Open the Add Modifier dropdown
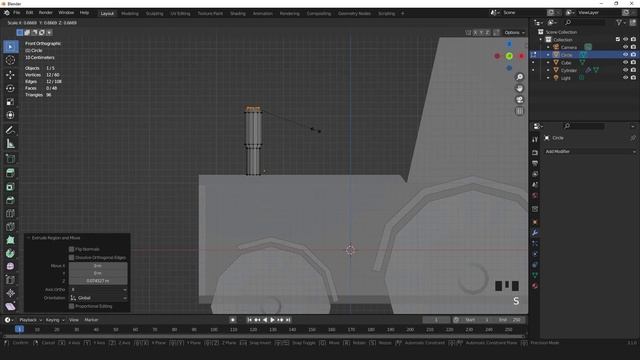Image resolution: width=640 pixels, height=360 pixels. [591, 151]
